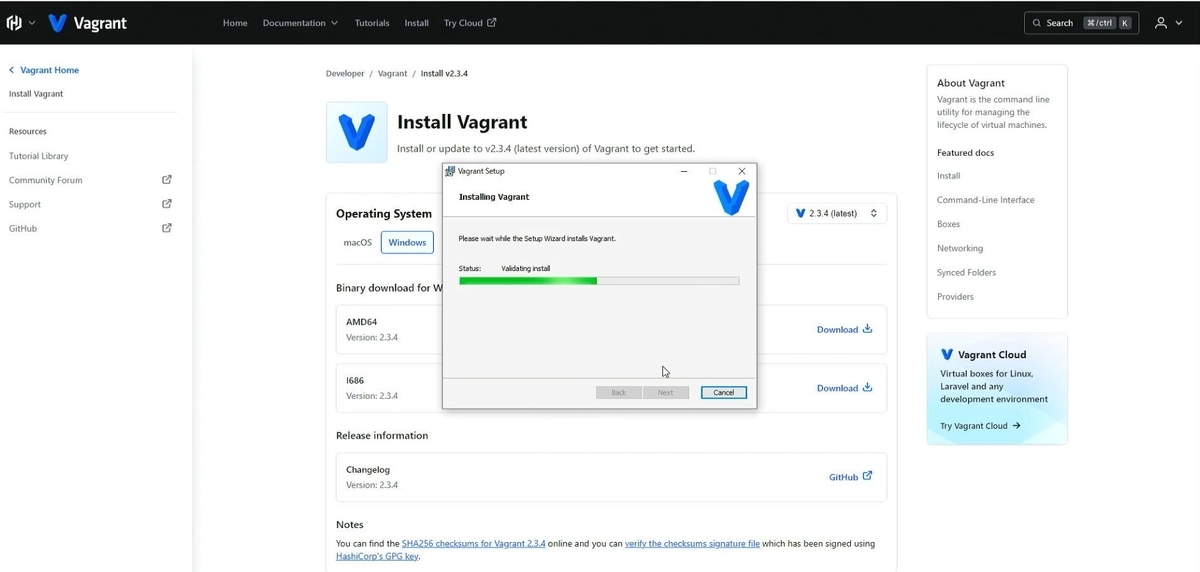Select the macOS operating system tab
The height and width of the screenshot is (572, 1200).
[x=358, y=242]
